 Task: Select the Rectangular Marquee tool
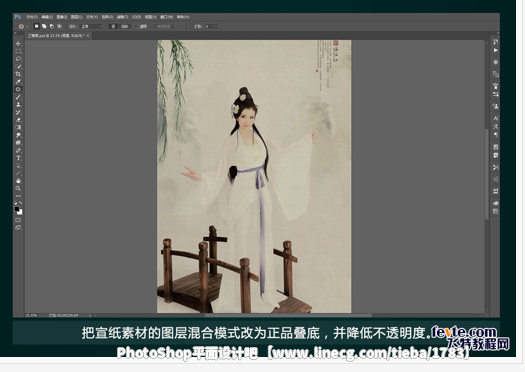[x=18, y=51]
